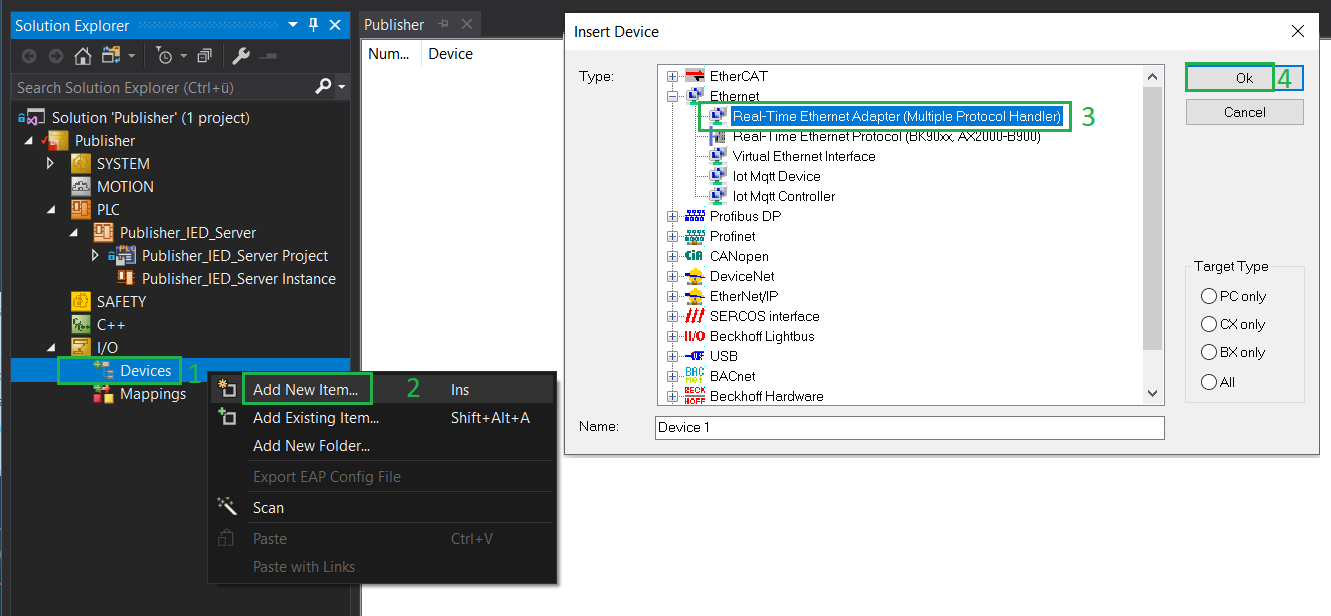Select the CX only target type
The image size is (1331, 616).
[x=1209, y=324]
